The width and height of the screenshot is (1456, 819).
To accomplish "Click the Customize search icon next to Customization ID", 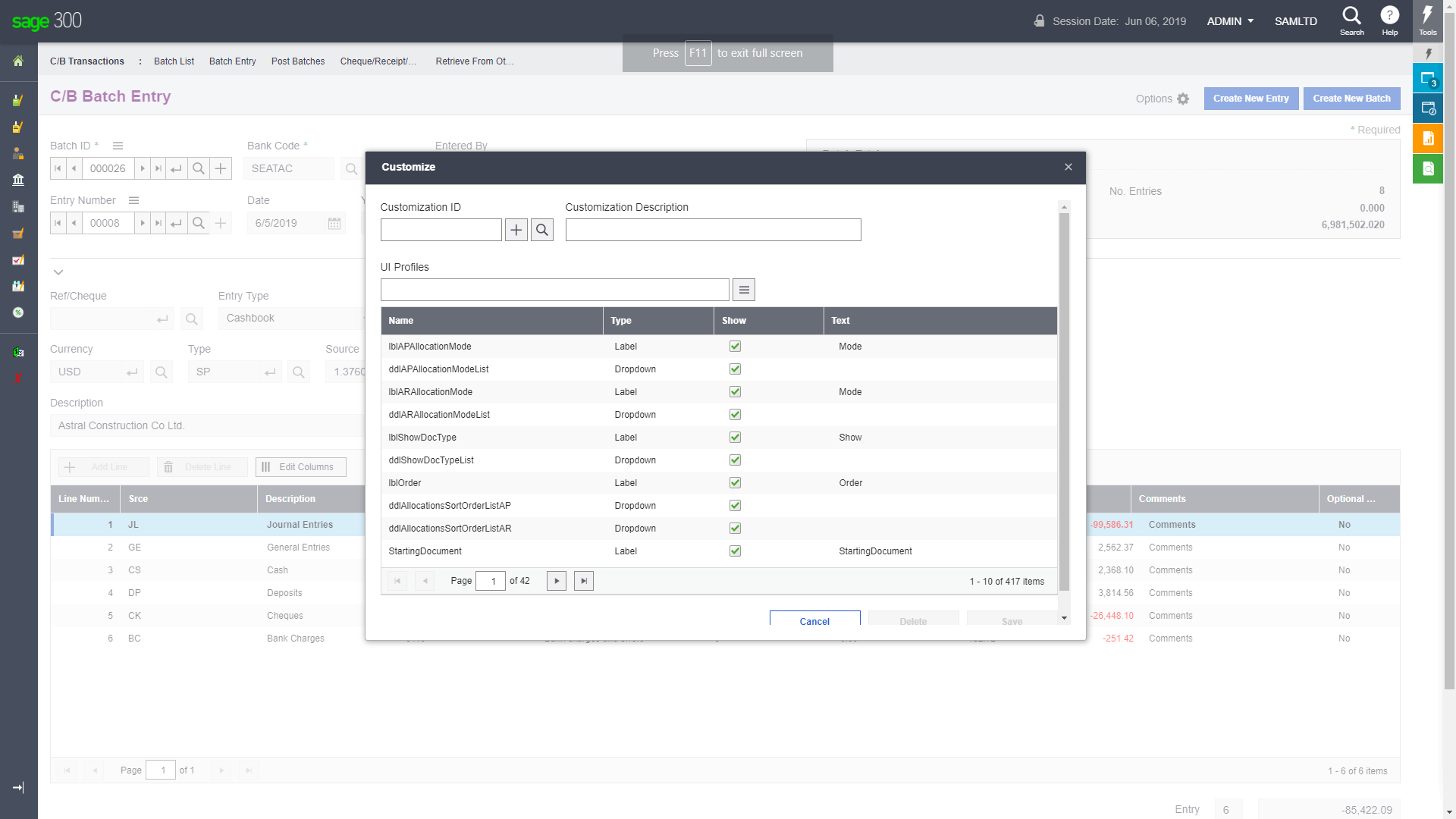I will [542, 229].
